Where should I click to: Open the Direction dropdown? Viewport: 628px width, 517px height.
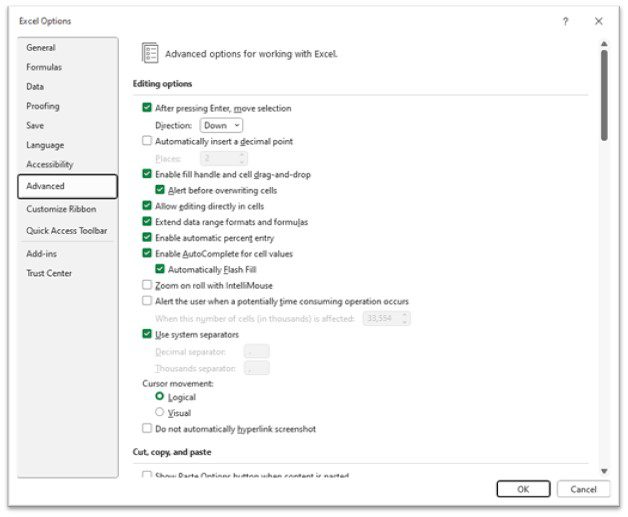[x=221, y=125]
